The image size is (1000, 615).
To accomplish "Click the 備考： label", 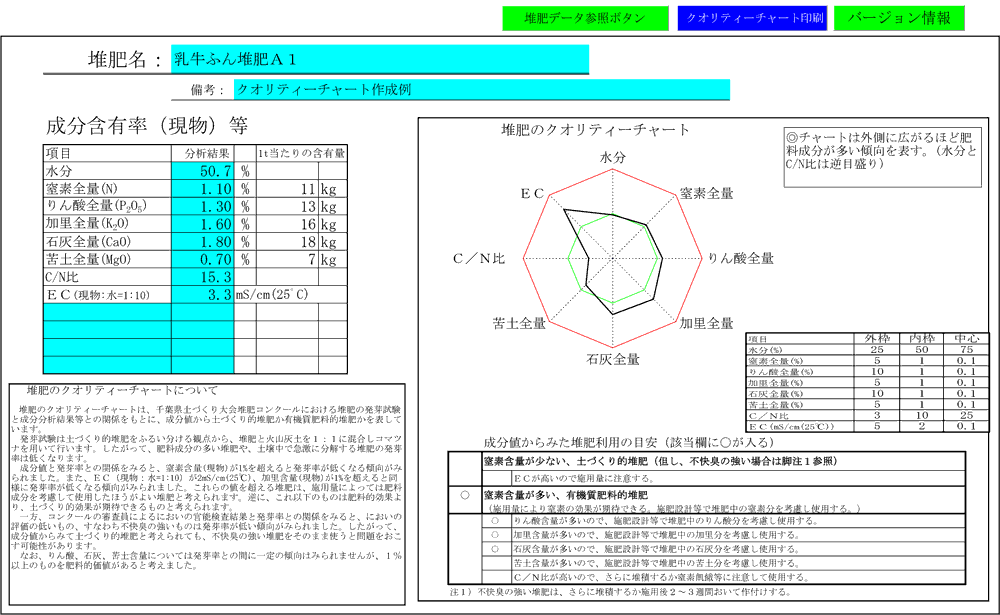I will (208, 90).
